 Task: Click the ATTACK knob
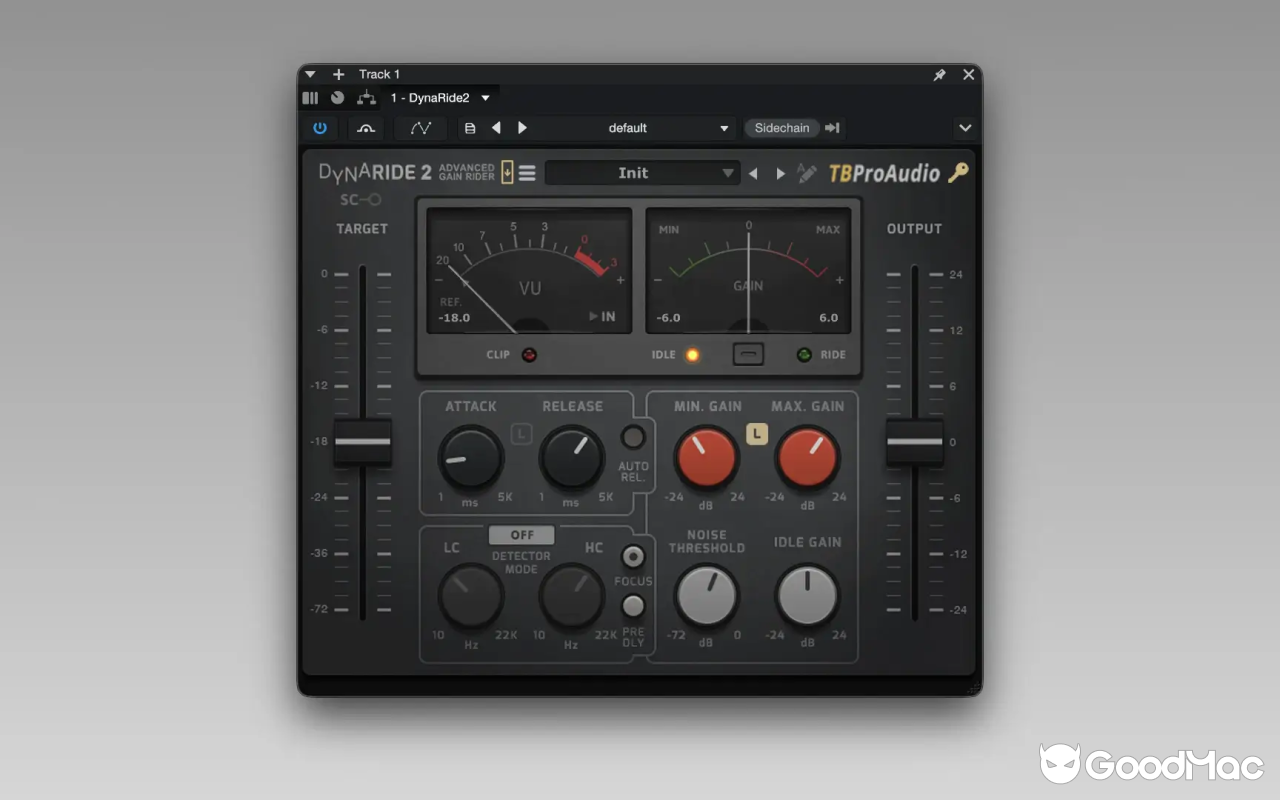[470, 458]
